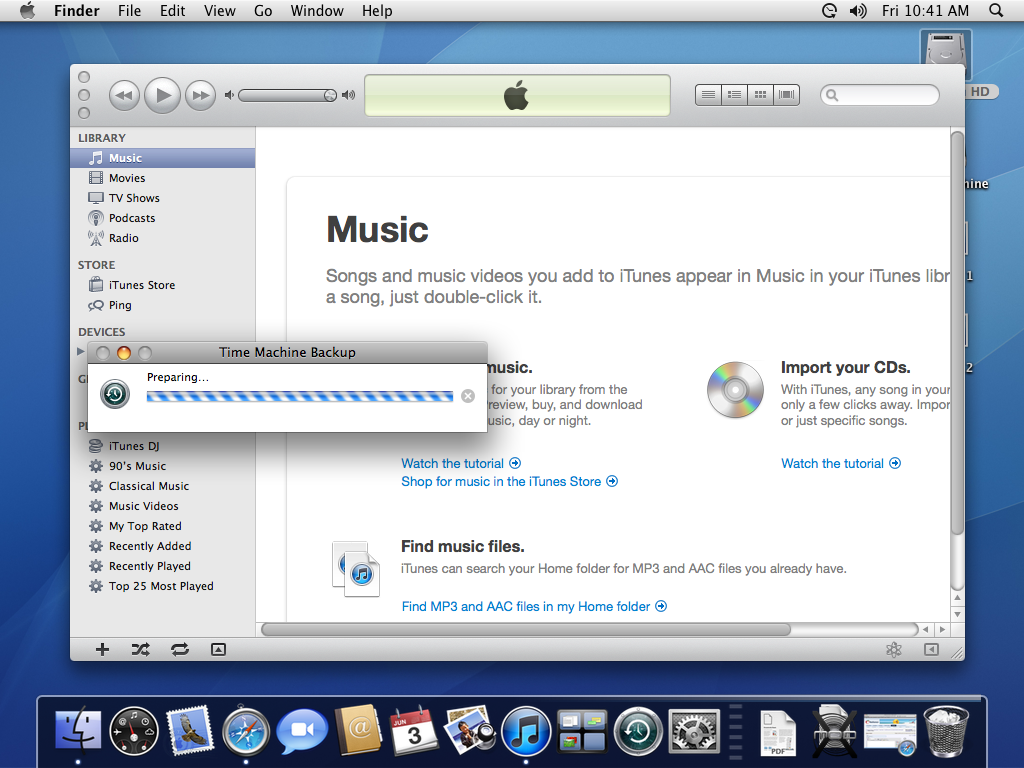Click the maximum volume speaker icon
Screen dimensions: 1024x768
point(349,95)
